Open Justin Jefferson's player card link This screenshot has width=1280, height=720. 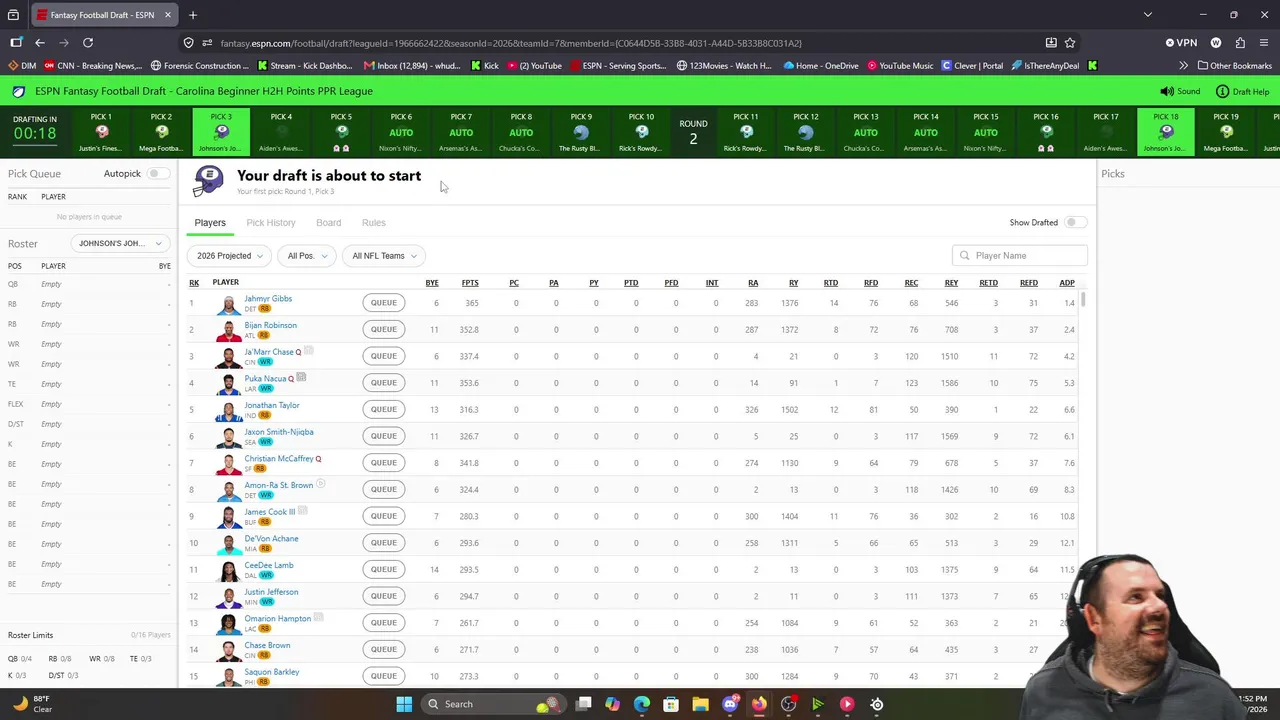(271, 592)
